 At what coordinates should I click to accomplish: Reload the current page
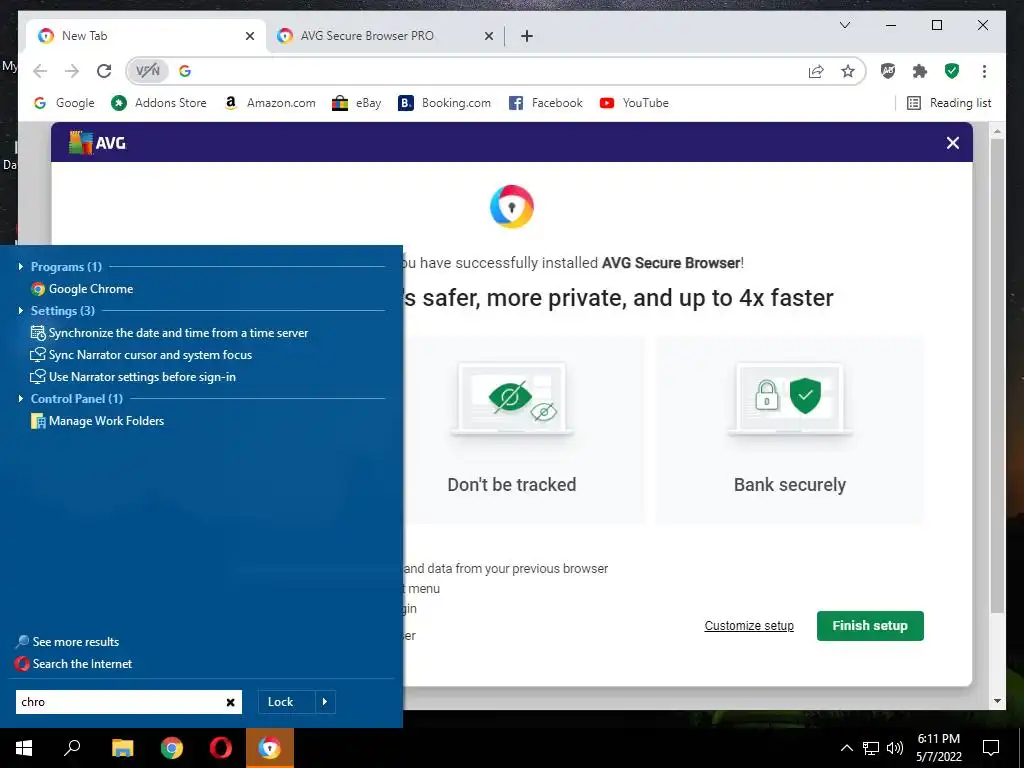(104, 71)
